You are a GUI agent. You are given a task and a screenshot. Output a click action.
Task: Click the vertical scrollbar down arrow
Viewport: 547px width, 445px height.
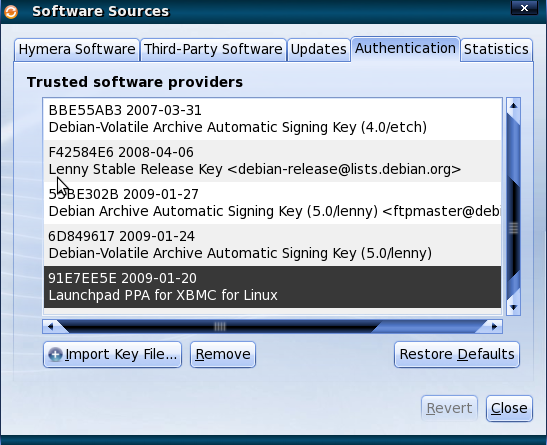[x=514, y=307]
